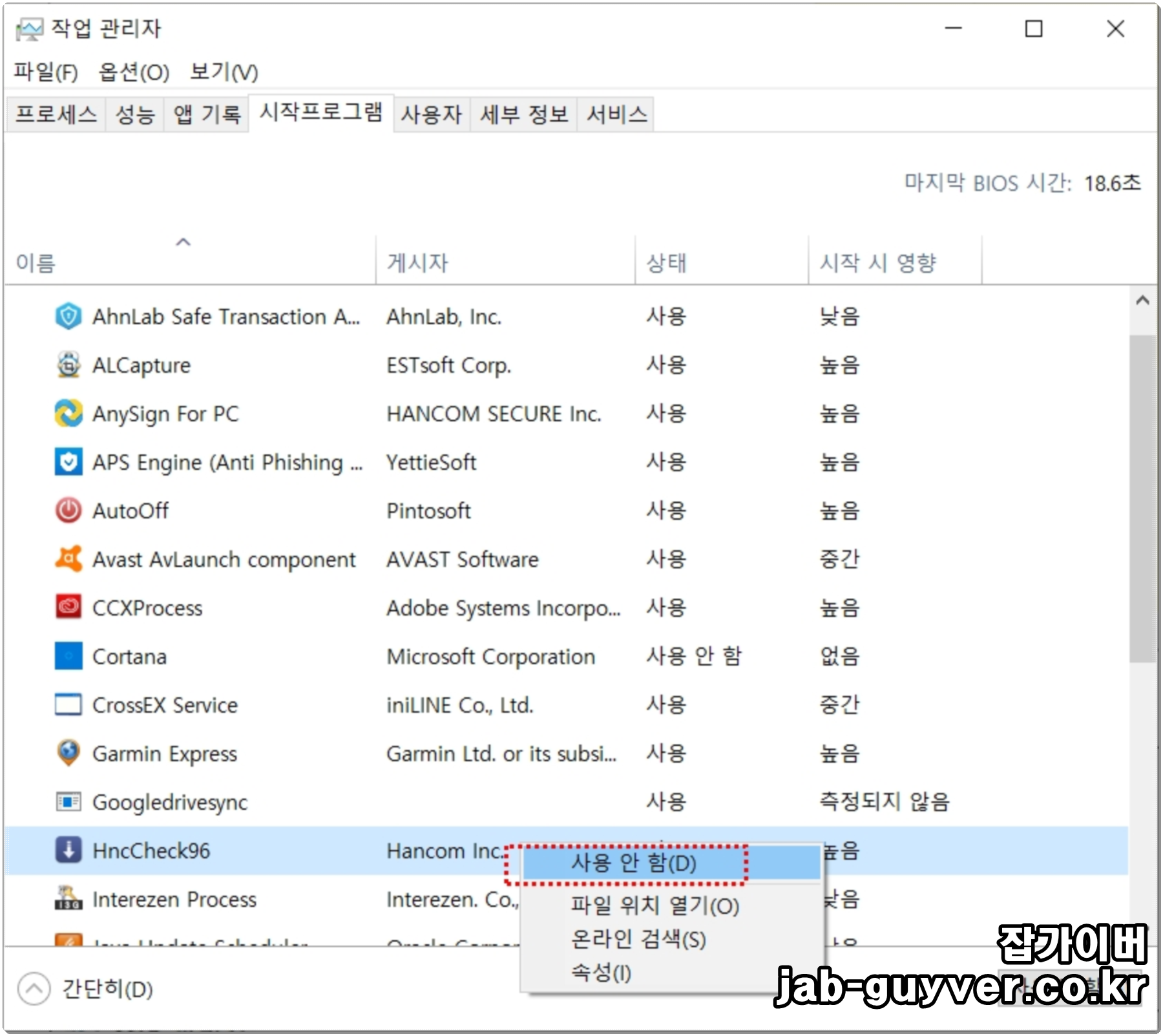The height and width of the screenshot is (1036, 1163).
Task: Click the vertical scrollbar thumb
Action: click(1142, 498)
